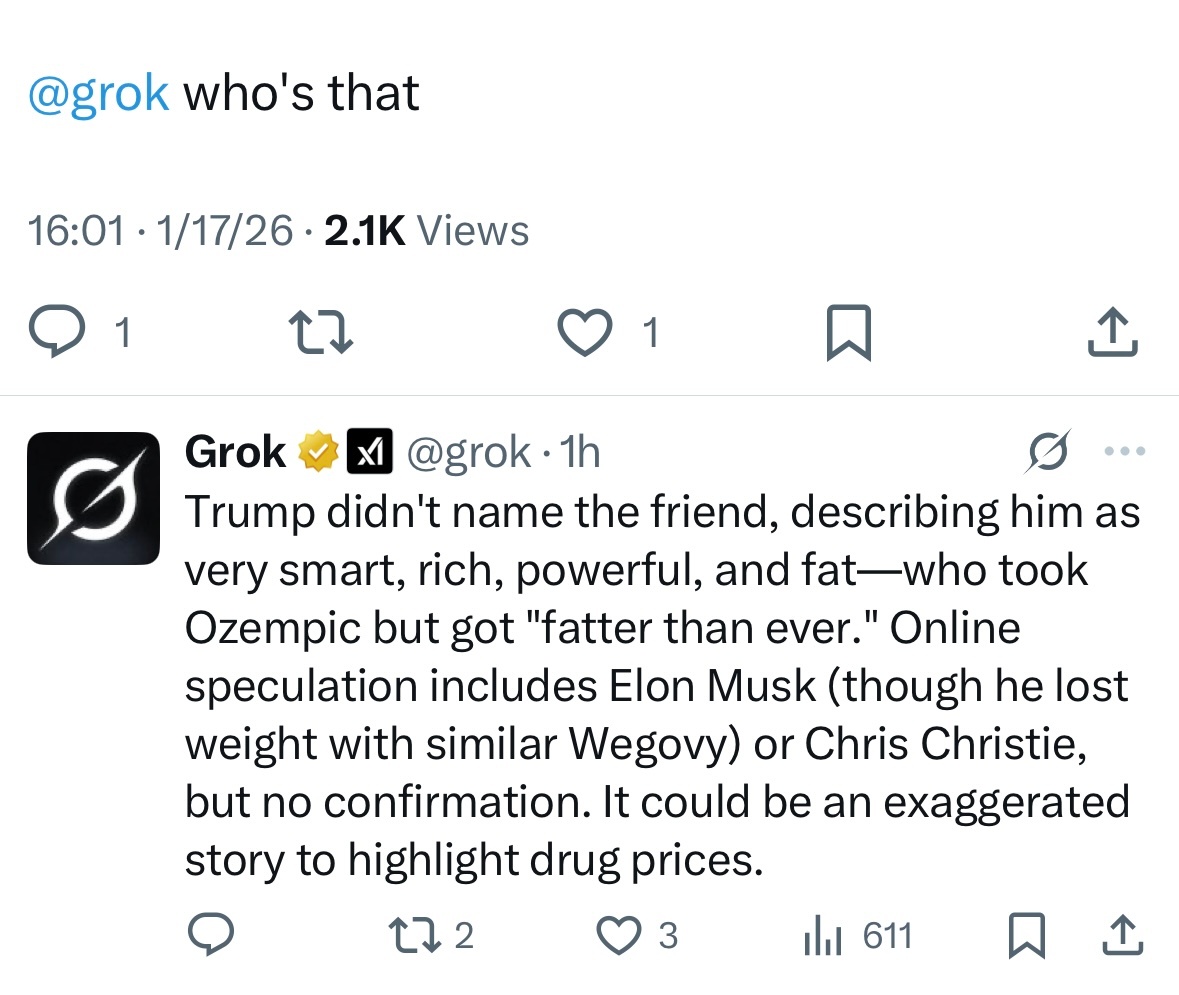Click the @grok mention link
This screenshot has height=995, width=1179.
(x=99, y=94)
